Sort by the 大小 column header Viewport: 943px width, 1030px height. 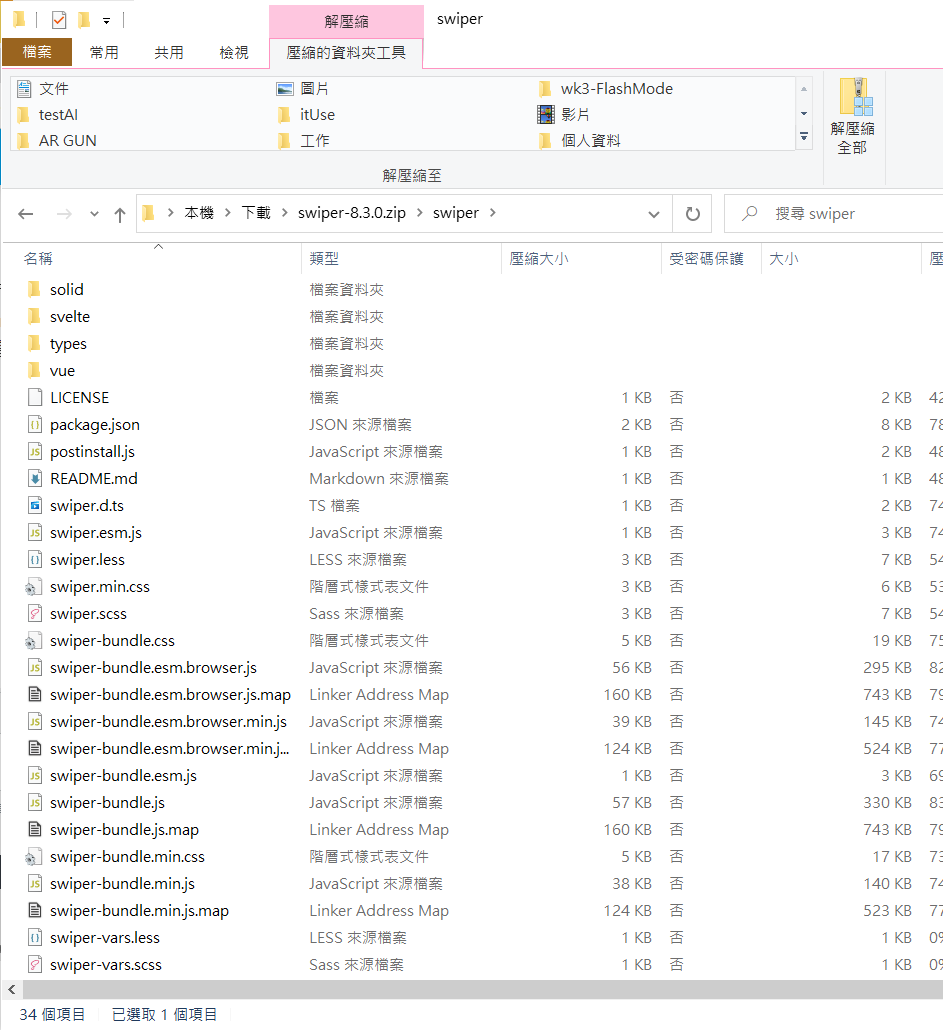(783, 259)
